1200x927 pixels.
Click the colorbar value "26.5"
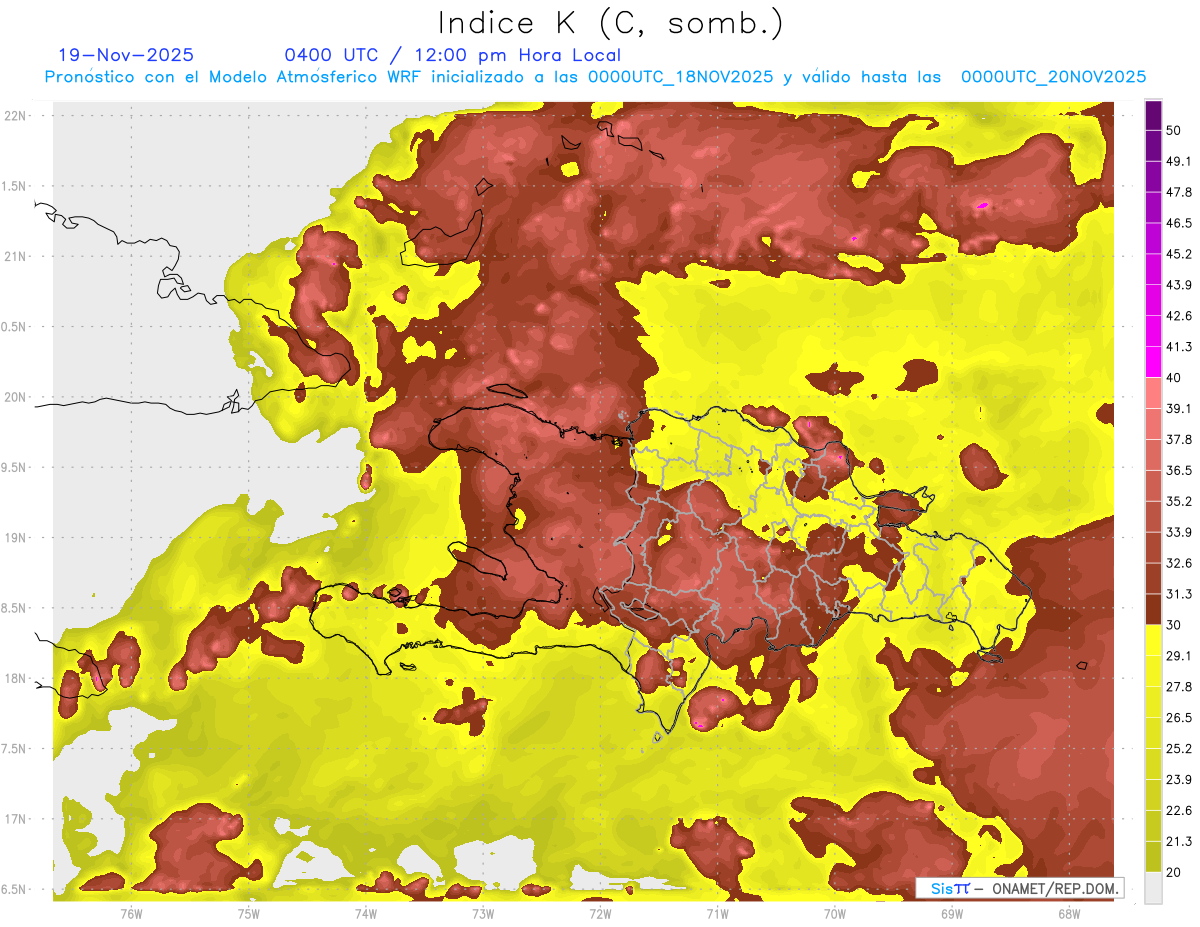1179,718
